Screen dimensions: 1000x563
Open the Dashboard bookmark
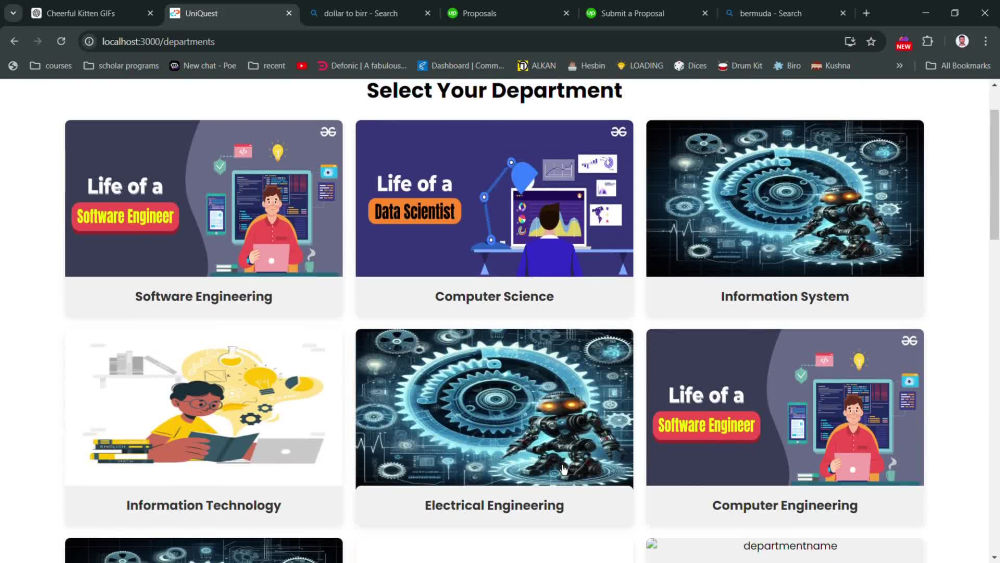tap(460, 66)
